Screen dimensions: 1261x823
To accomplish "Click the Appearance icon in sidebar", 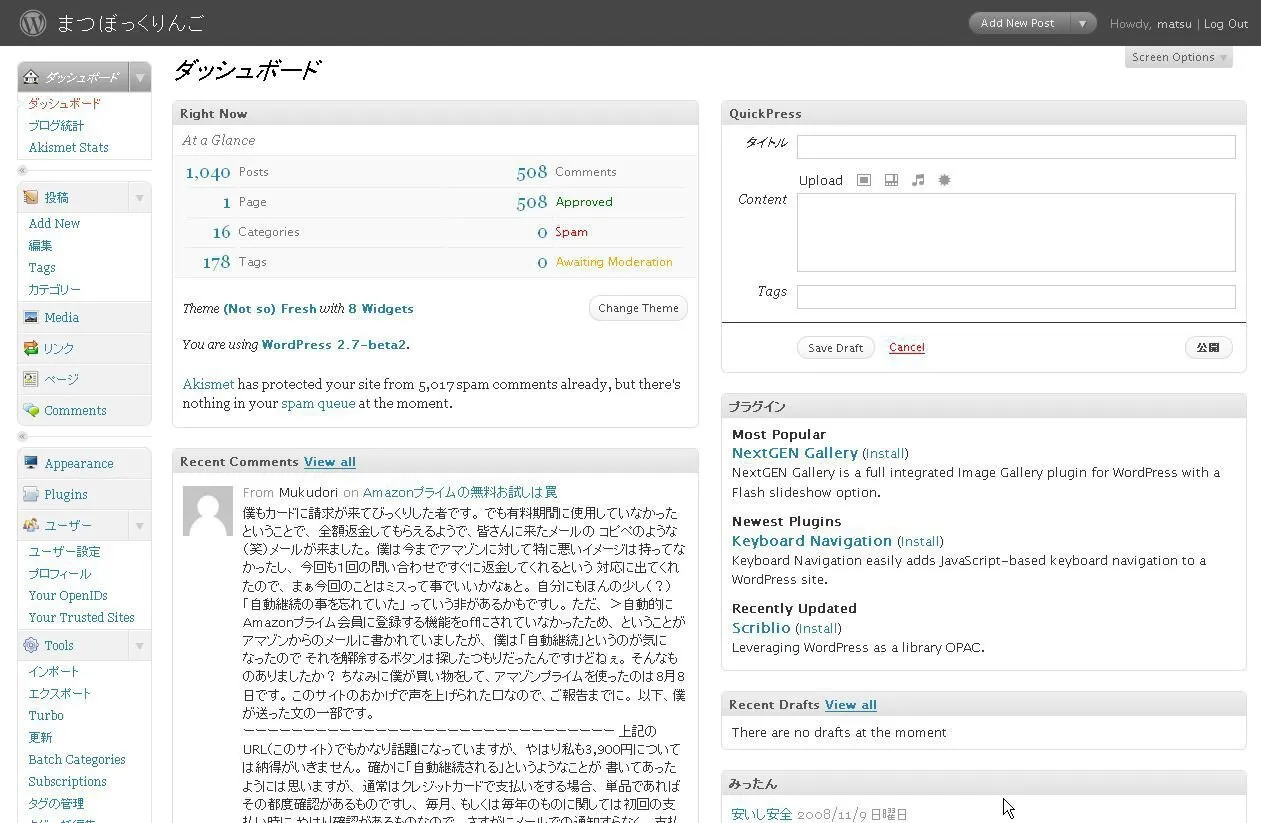I will (x=31, y=463).
